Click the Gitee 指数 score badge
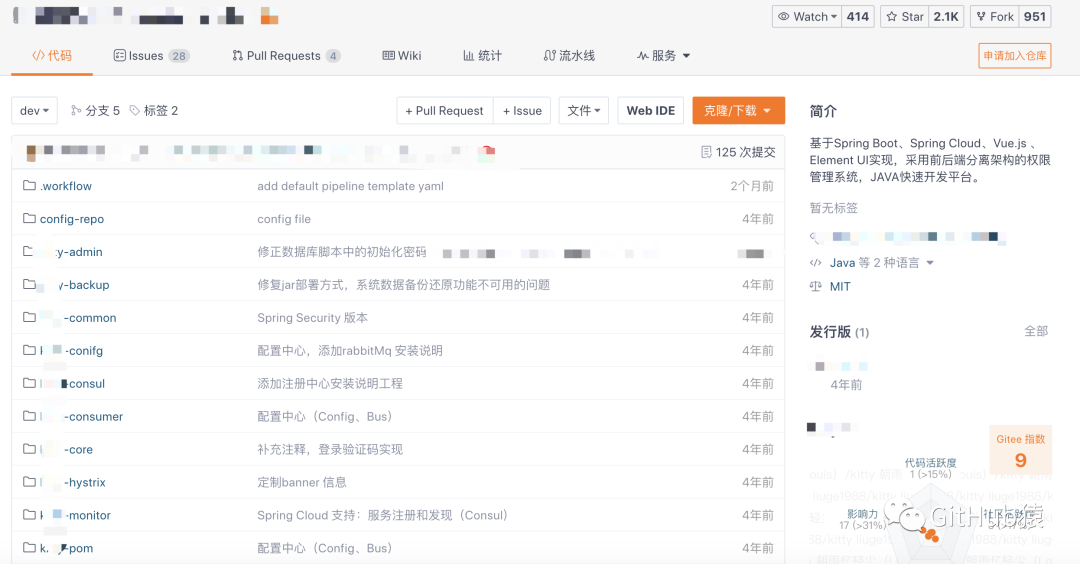1080x564 pixels. click(x=1020, y=452)
